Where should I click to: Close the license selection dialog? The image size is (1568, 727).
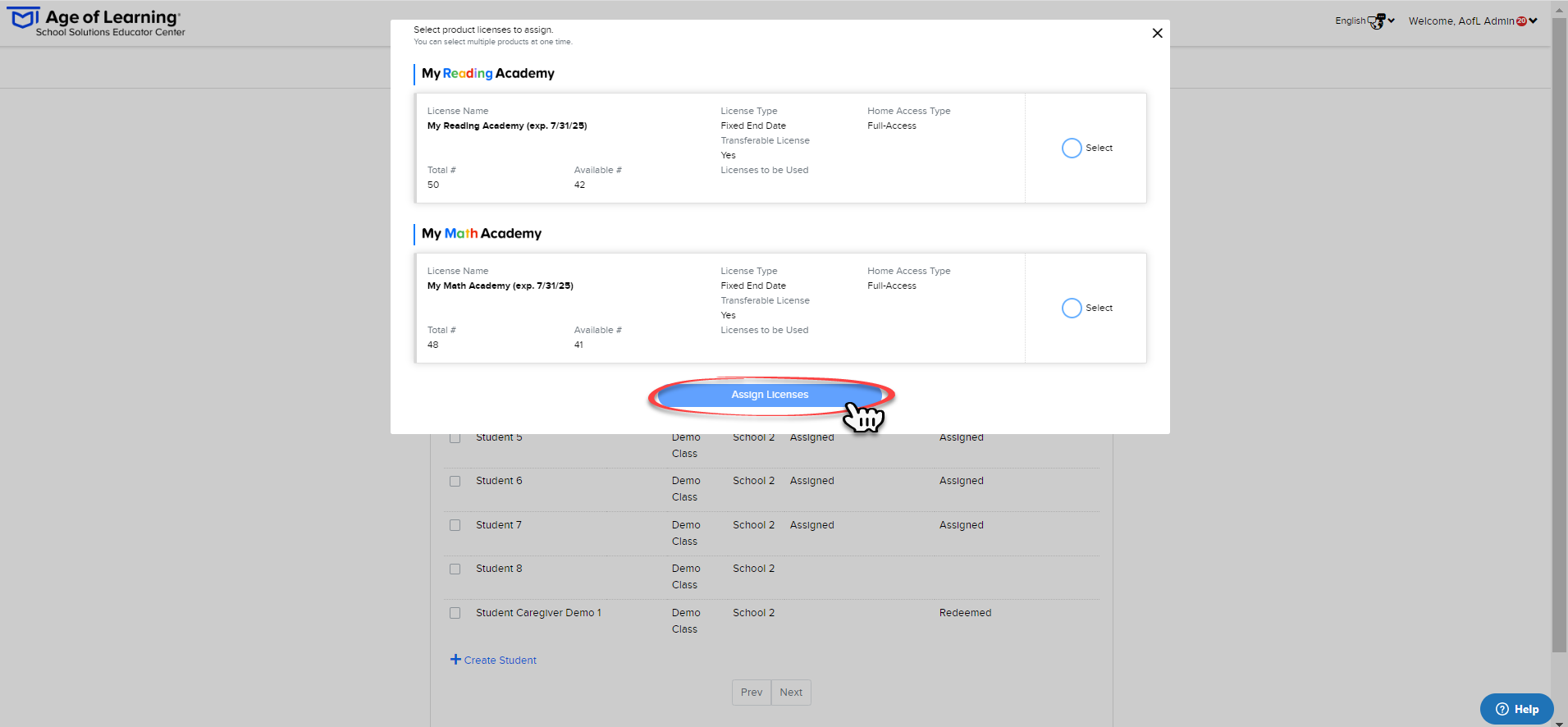pyautogui.click(x=1157, y=33)
